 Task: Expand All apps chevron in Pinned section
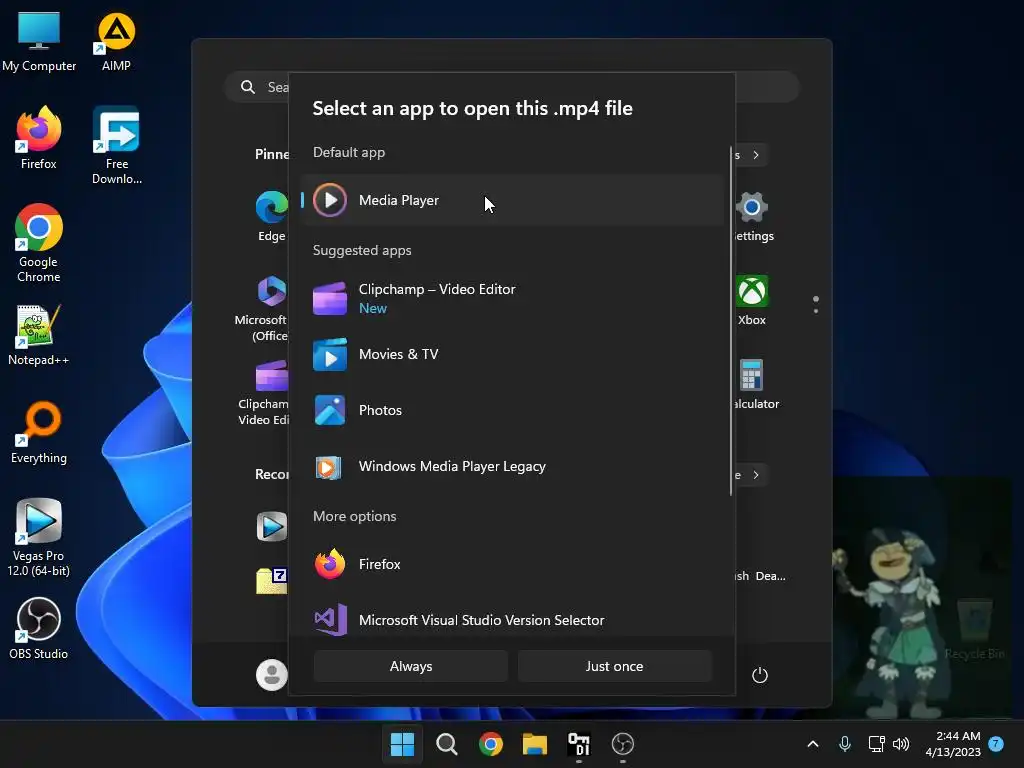tap(756, 155)
